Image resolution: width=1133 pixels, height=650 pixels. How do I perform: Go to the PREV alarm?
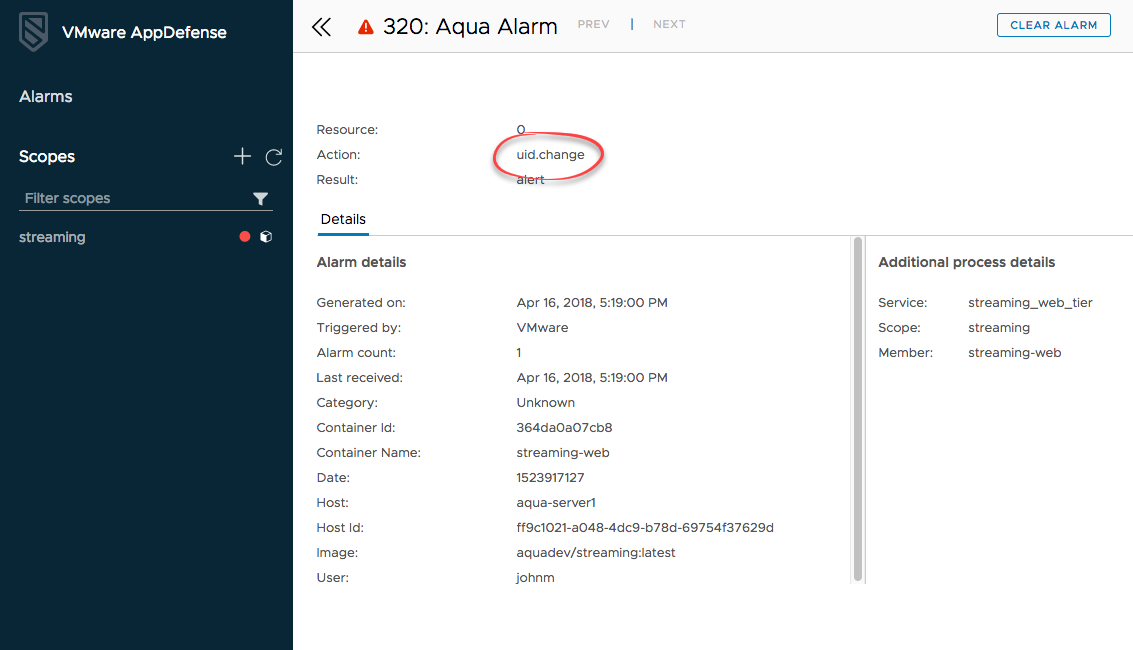tap(593, 24)
